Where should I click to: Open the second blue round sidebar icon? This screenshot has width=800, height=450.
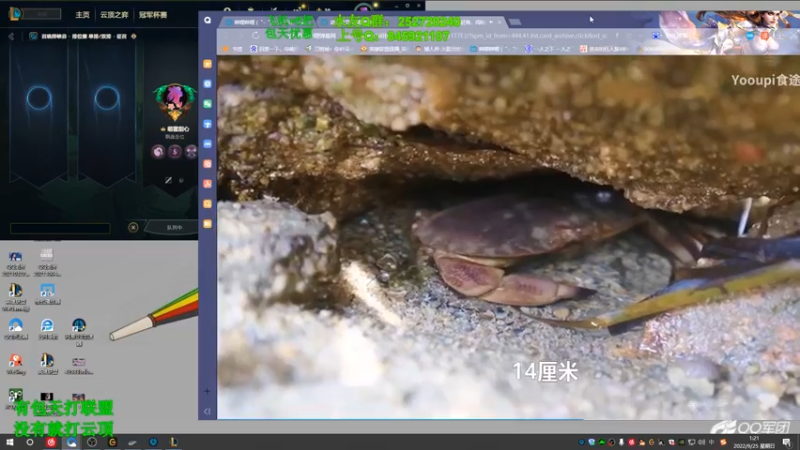point(207,84)
